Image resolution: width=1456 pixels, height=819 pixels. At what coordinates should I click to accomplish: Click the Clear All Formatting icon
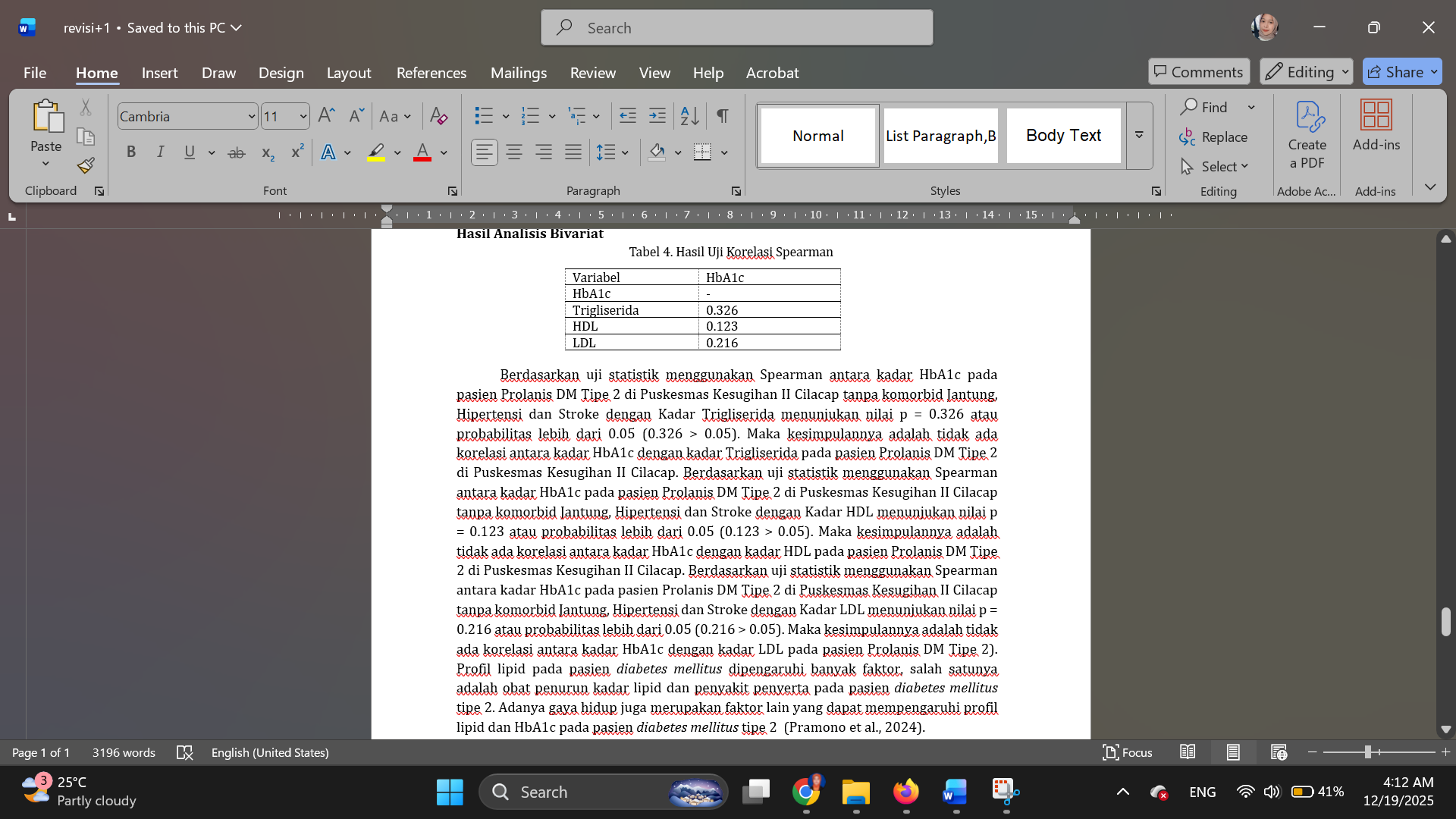(x=438, y=116)
